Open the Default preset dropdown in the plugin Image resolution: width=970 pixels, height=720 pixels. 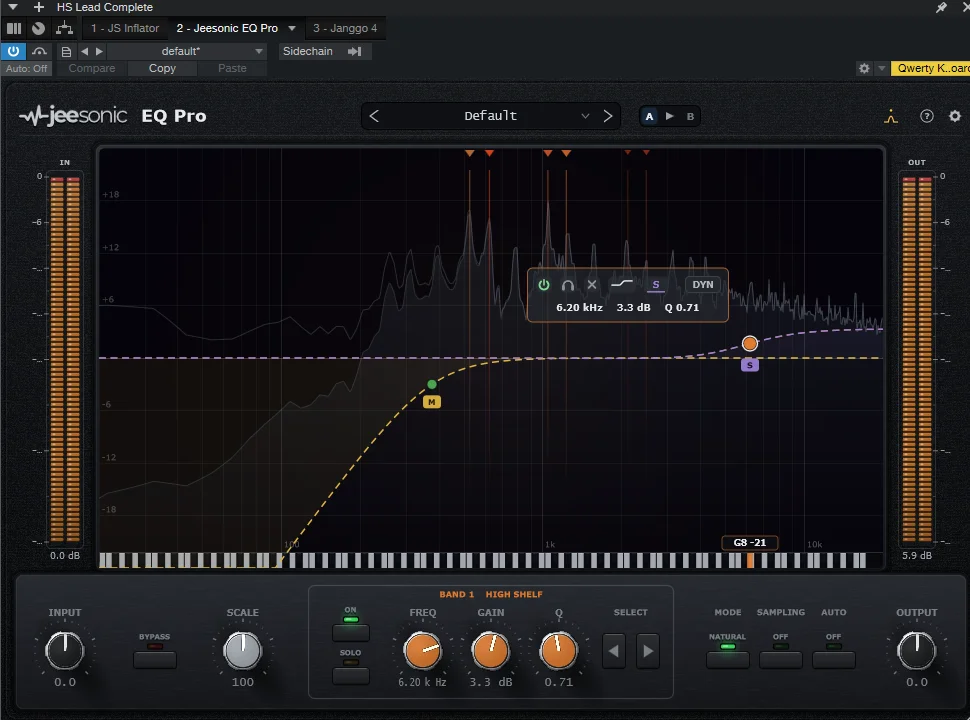point(491,116)
